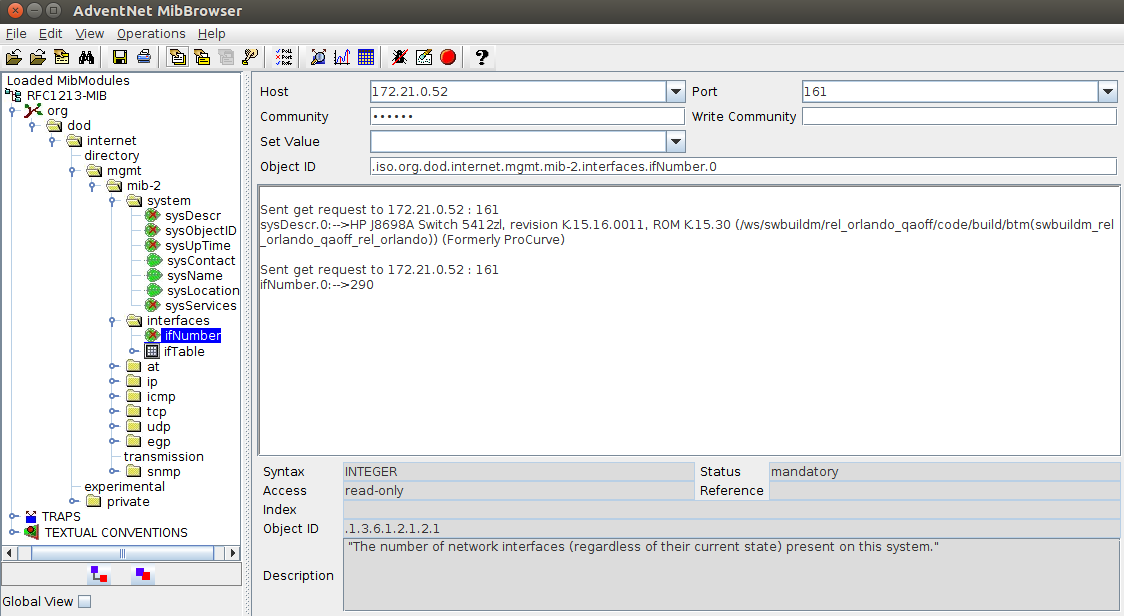The width and height of the screenshot is (1124, 616).
Task: Click the line graph icon
Action: 342,57
